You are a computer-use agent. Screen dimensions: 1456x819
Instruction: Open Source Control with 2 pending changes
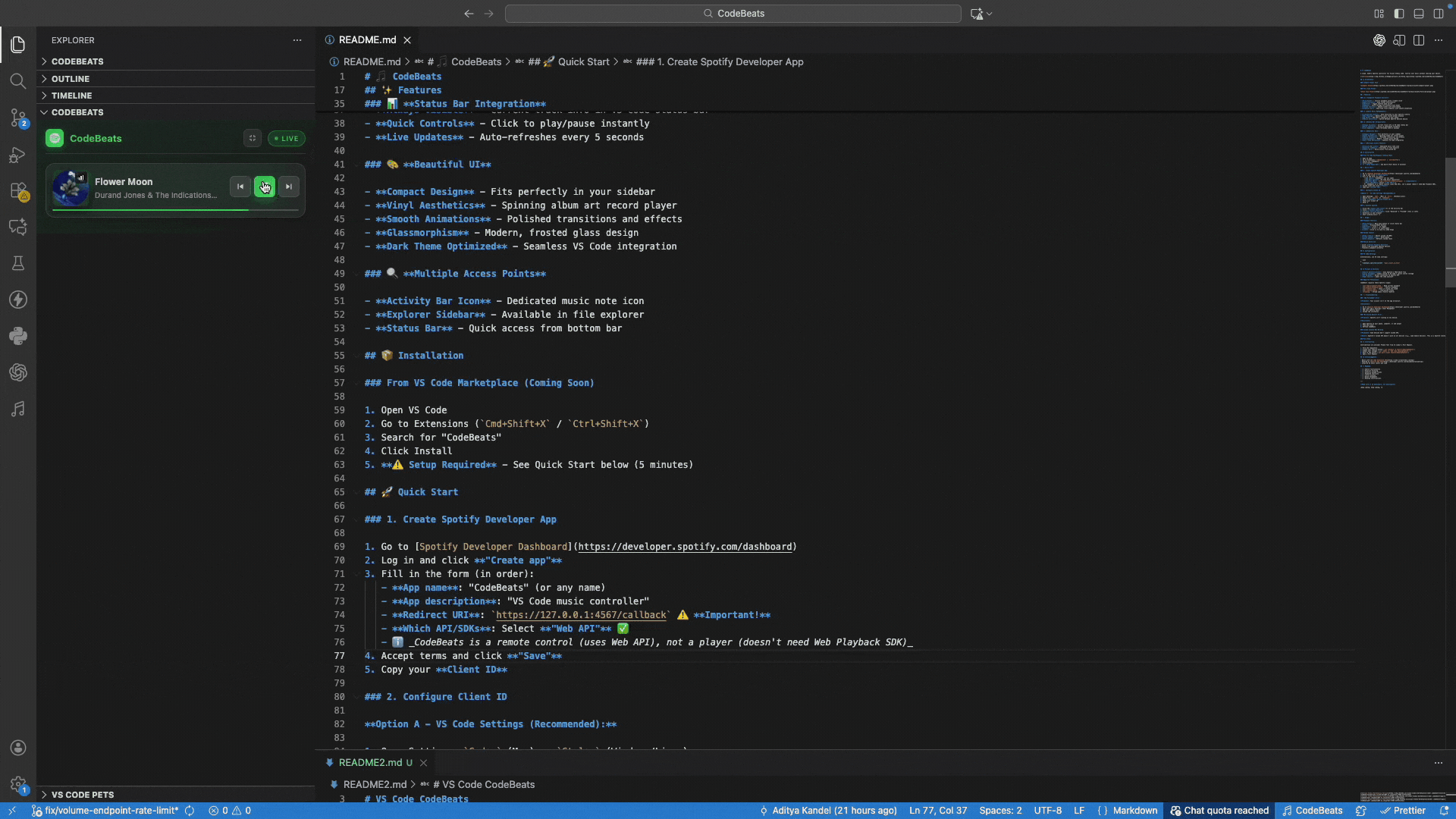pyautogui.click(x=18, y=118)
